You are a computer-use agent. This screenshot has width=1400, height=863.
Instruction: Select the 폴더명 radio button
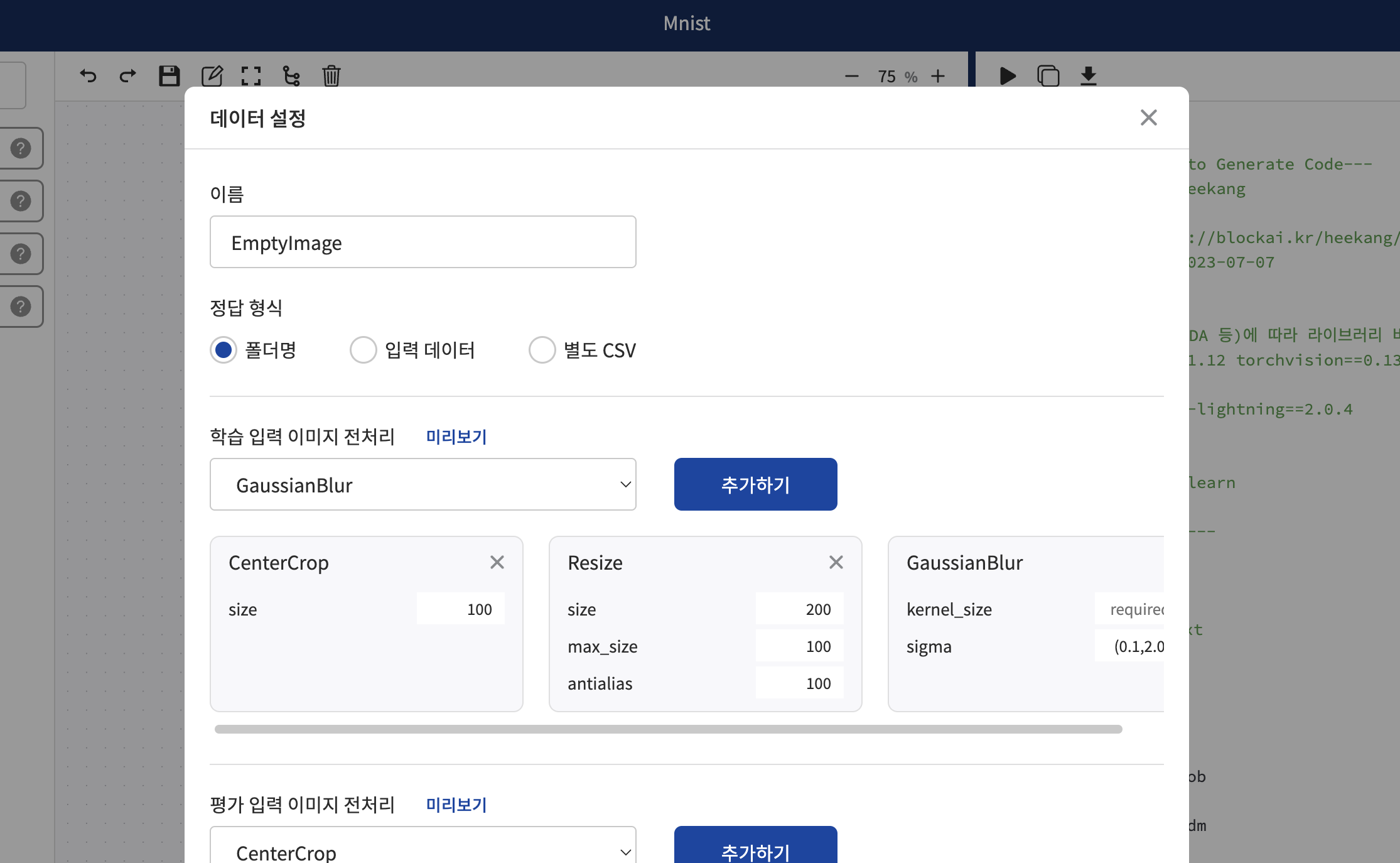coord(223,349)
